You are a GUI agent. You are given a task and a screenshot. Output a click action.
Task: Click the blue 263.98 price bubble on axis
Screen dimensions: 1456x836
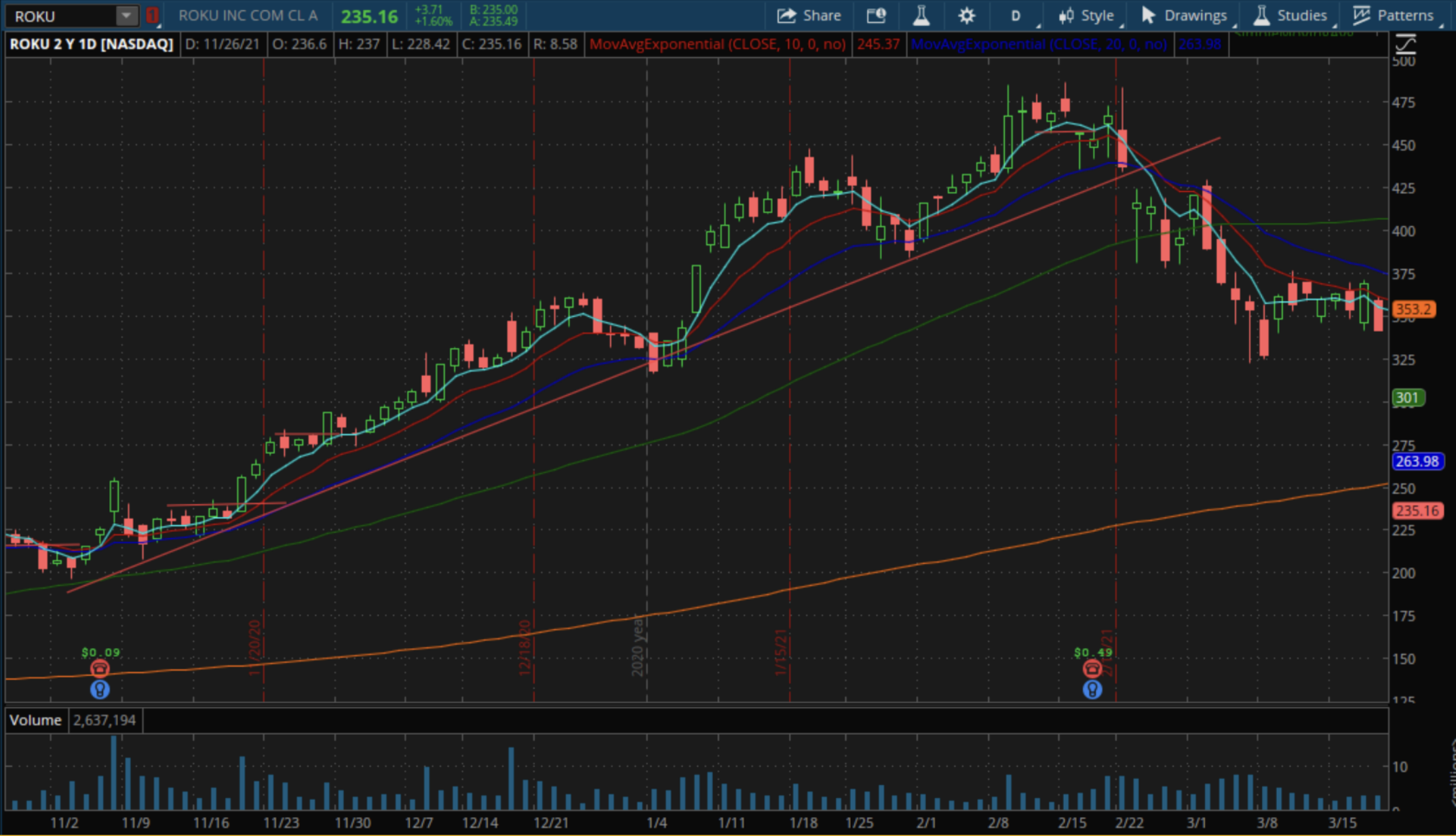coord(1417,461)
